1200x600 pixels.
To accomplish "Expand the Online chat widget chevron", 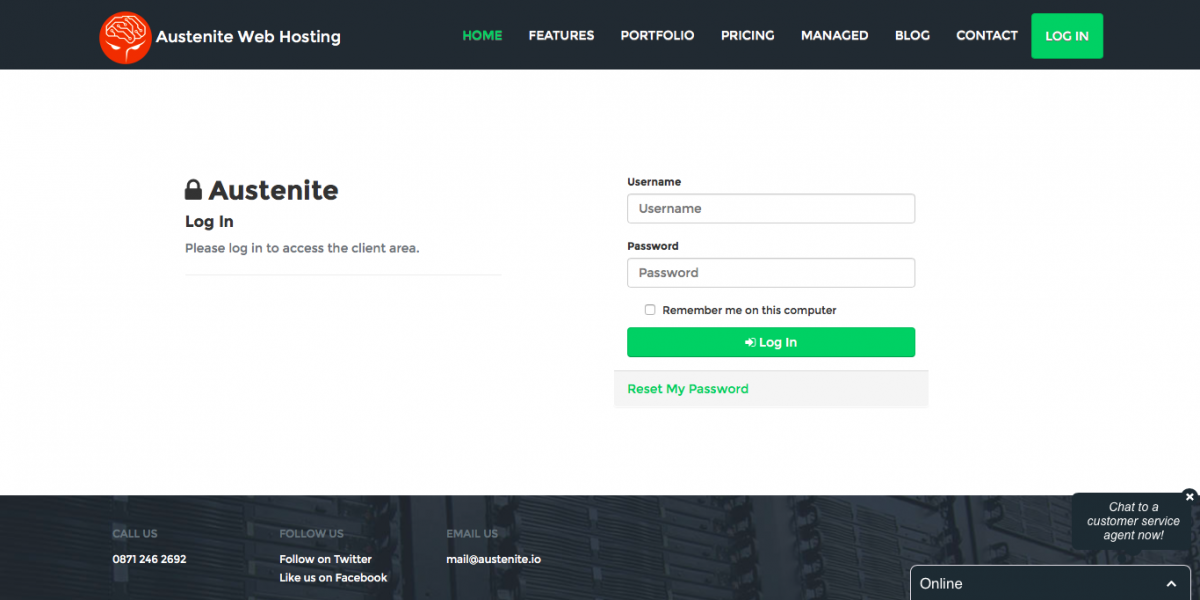I will pos(1171,584).
